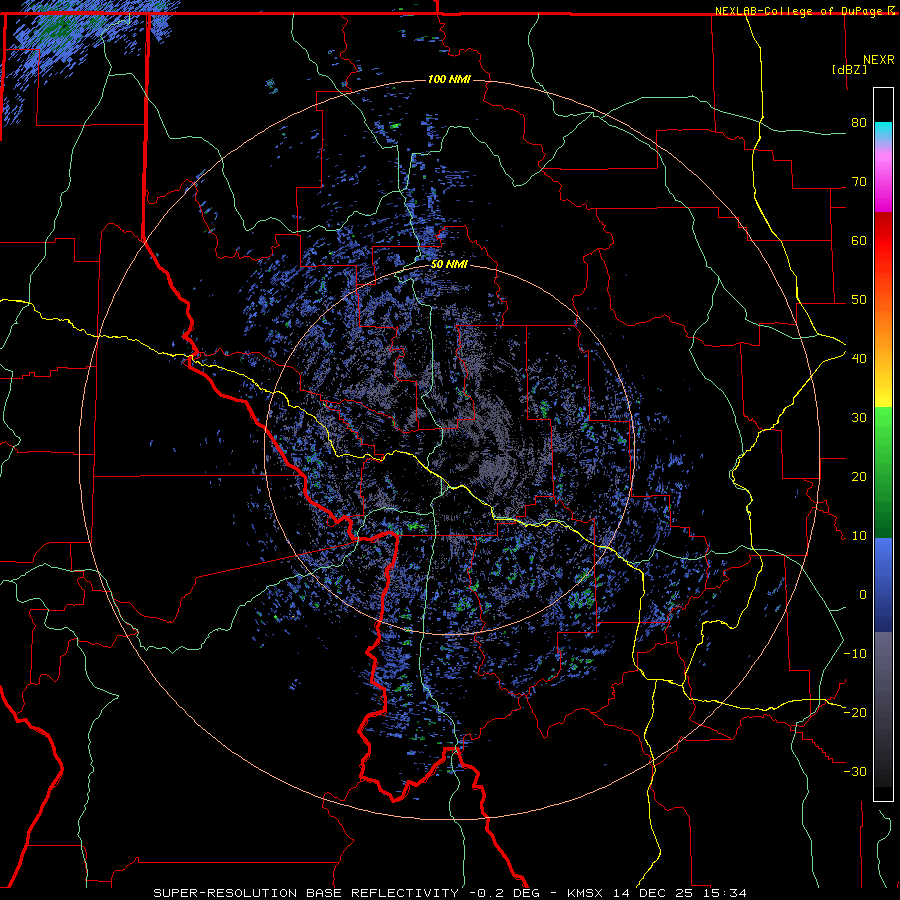Click the orange segment of the color bar
This screenshot has height=900, width=900.
[883, 327]
